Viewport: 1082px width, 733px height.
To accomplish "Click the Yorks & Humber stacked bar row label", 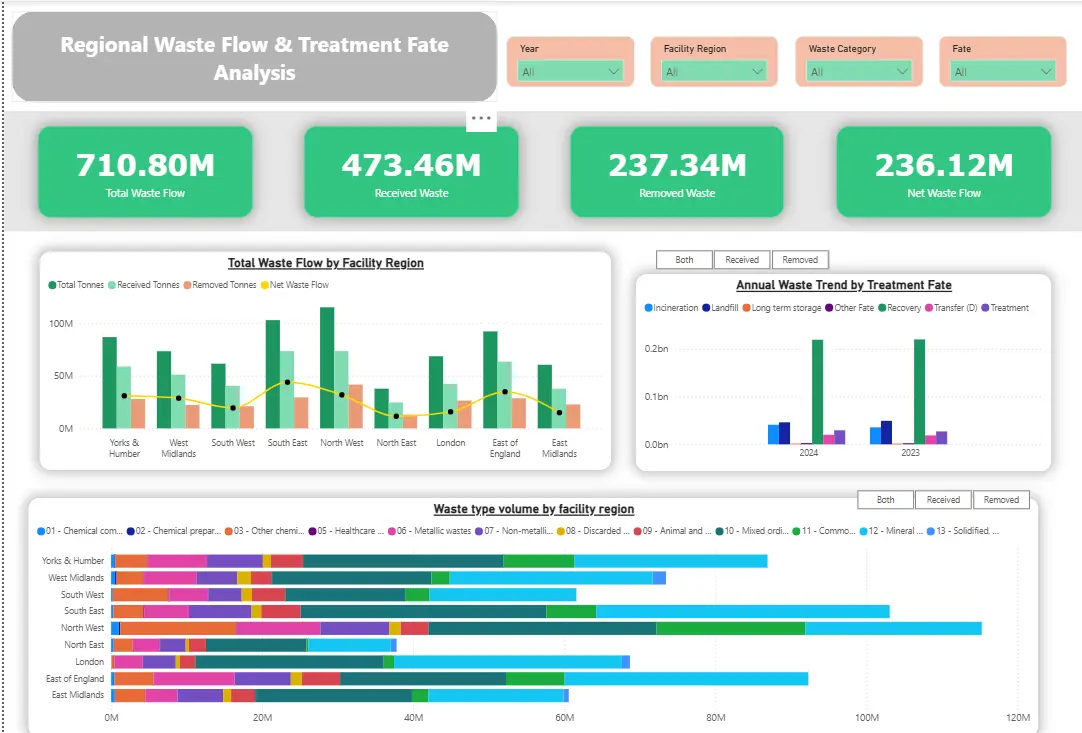I will pyautogui.click(x=72, y=561).
